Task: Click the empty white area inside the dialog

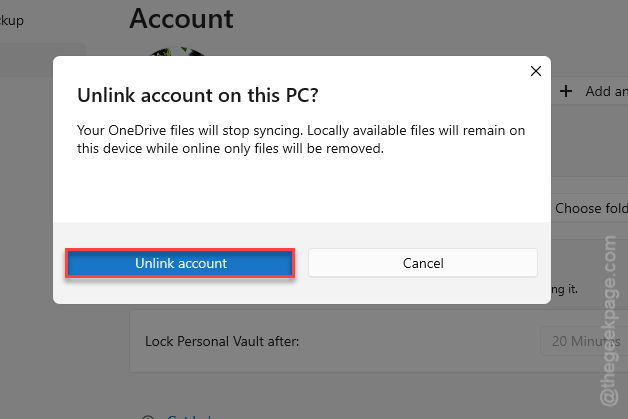Action: click(302, 188)
